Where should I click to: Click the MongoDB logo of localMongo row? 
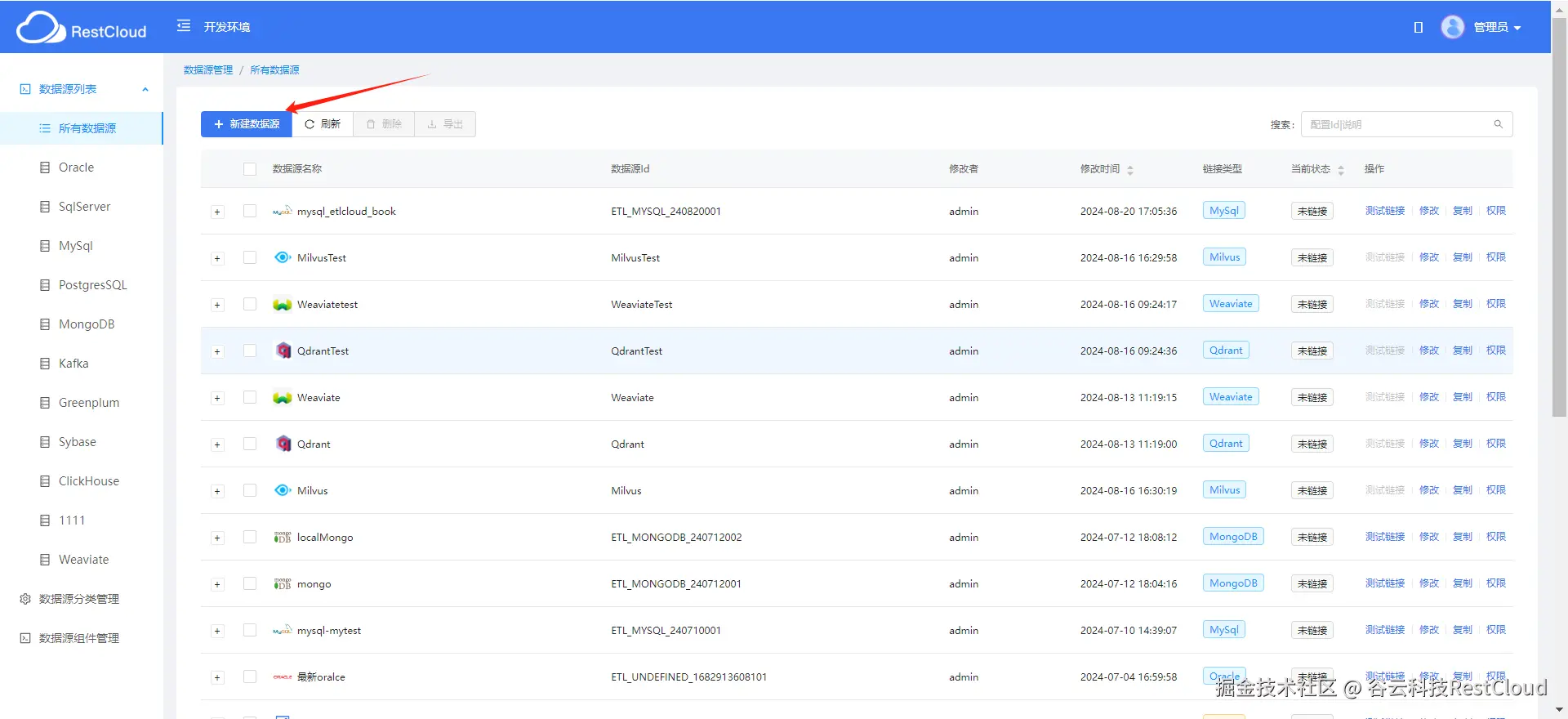pyautogui.click(x=283, y=537)
